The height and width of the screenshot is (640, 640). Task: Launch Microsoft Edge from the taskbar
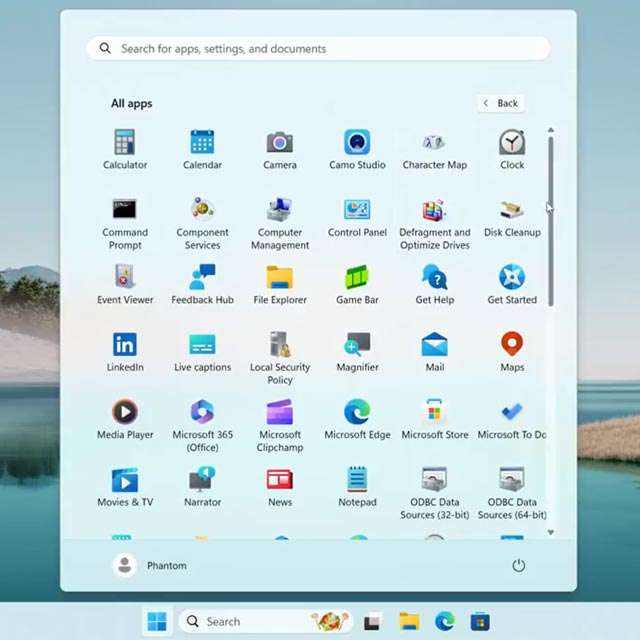click(x=444, y=621)
